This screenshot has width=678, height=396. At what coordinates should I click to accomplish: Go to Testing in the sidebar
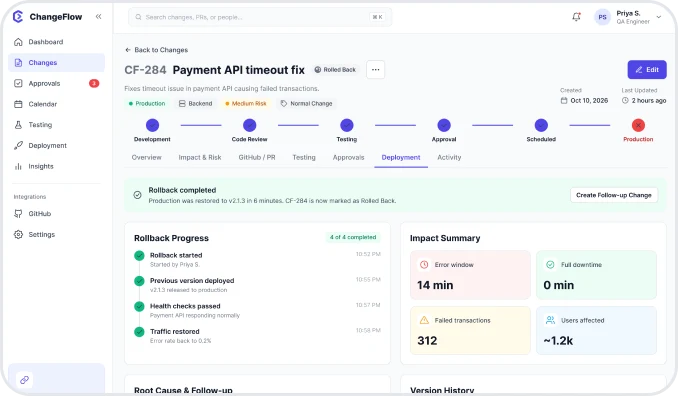(x=56, y=125)
